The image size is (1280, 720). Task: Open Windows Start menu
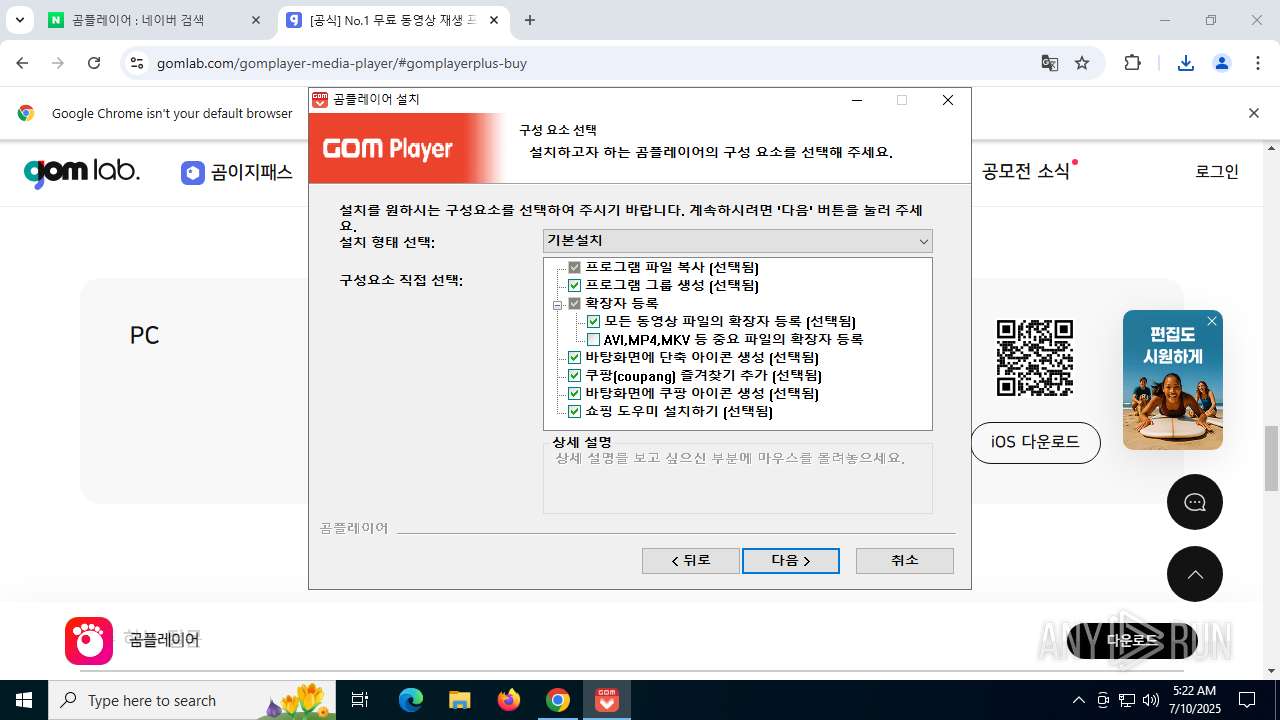pos(24,700)
